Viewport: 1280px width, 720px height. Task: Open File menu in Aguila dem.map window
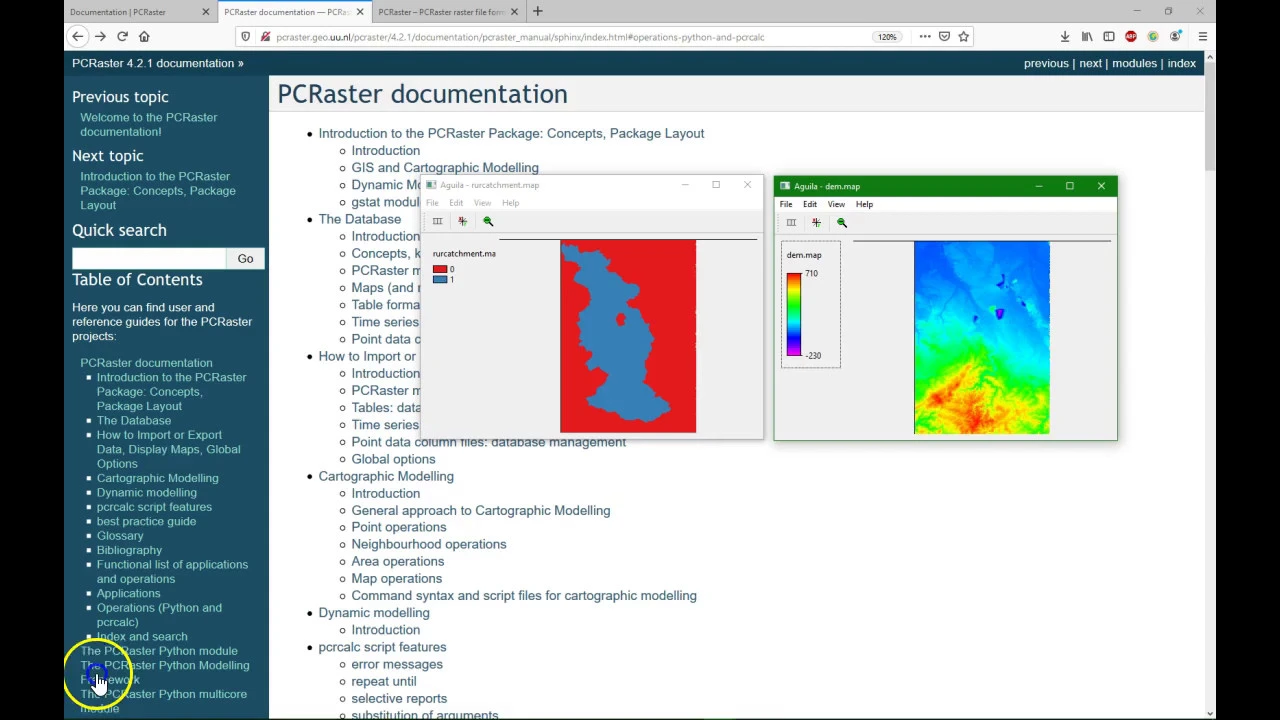click(786, 204)
